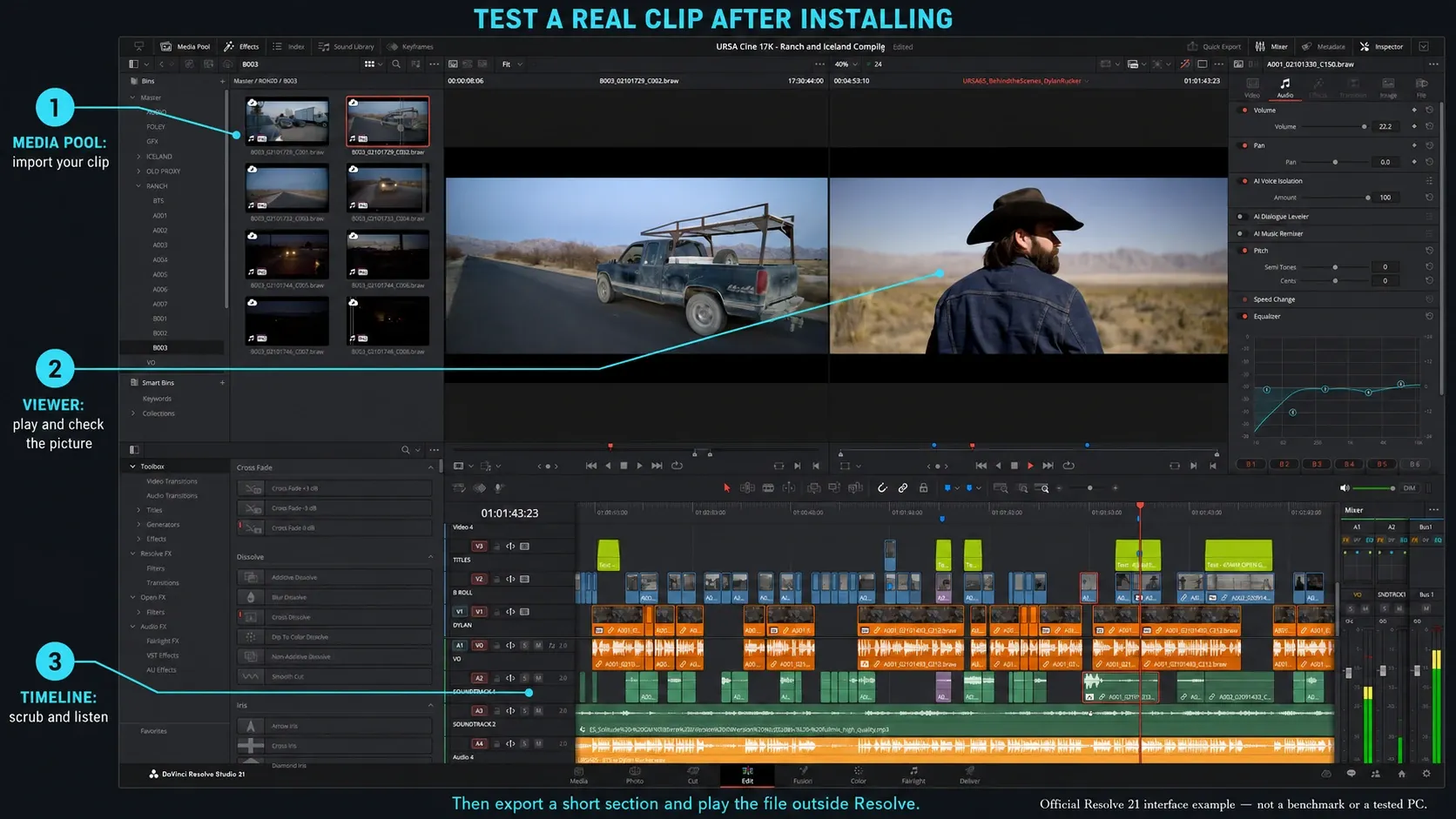Image resolution: width=1456 pixels, height=819 pixels.
Task: Open the Mixer panel button
Action: pyautogui.click(x=1271, y=46)
